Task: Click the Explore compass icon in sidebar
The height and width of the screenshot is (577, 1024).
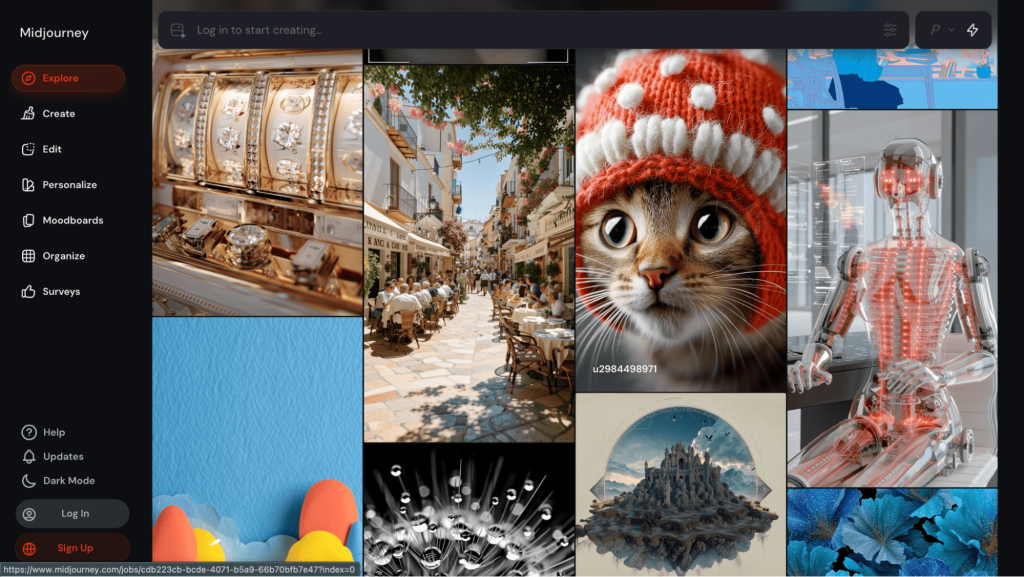Action: 28,78
